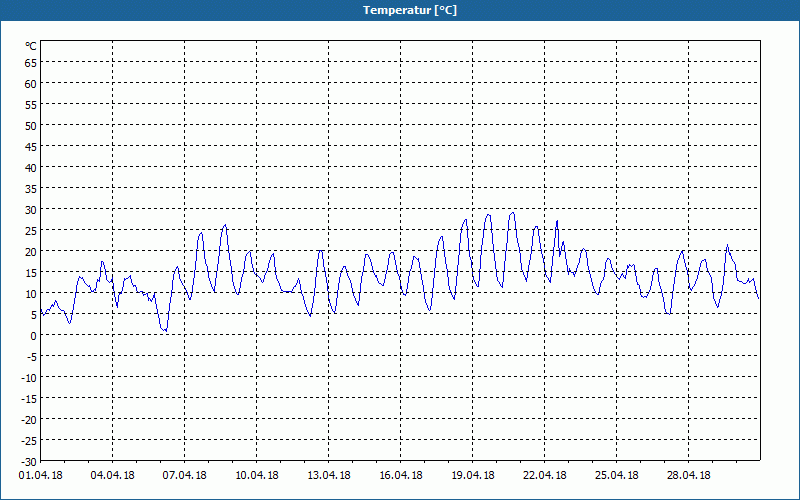Image resolution: width=800 pixels, height=500 pixels.
Task: Click the 'Temperatur [°C]' chart title
Action: (410, 10)
